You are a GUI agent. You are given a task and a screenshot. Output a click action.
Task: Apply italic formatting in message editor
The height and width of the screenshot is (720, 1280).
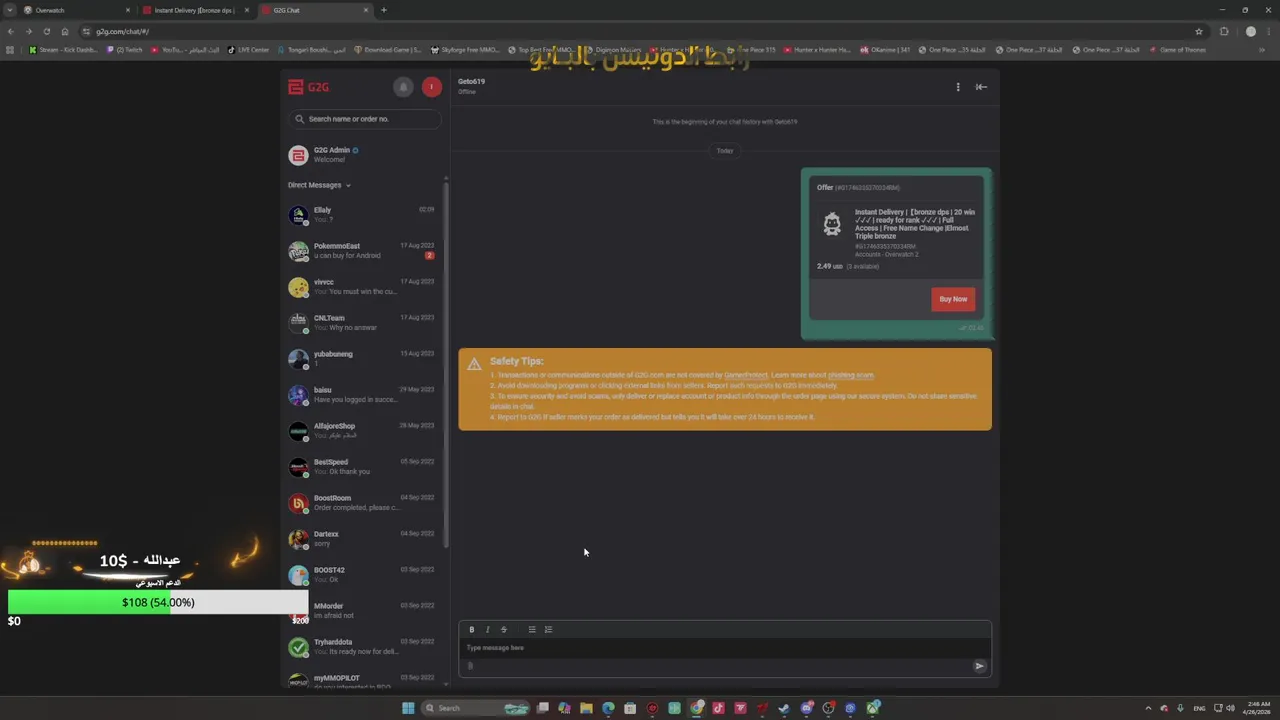(488, 629)
